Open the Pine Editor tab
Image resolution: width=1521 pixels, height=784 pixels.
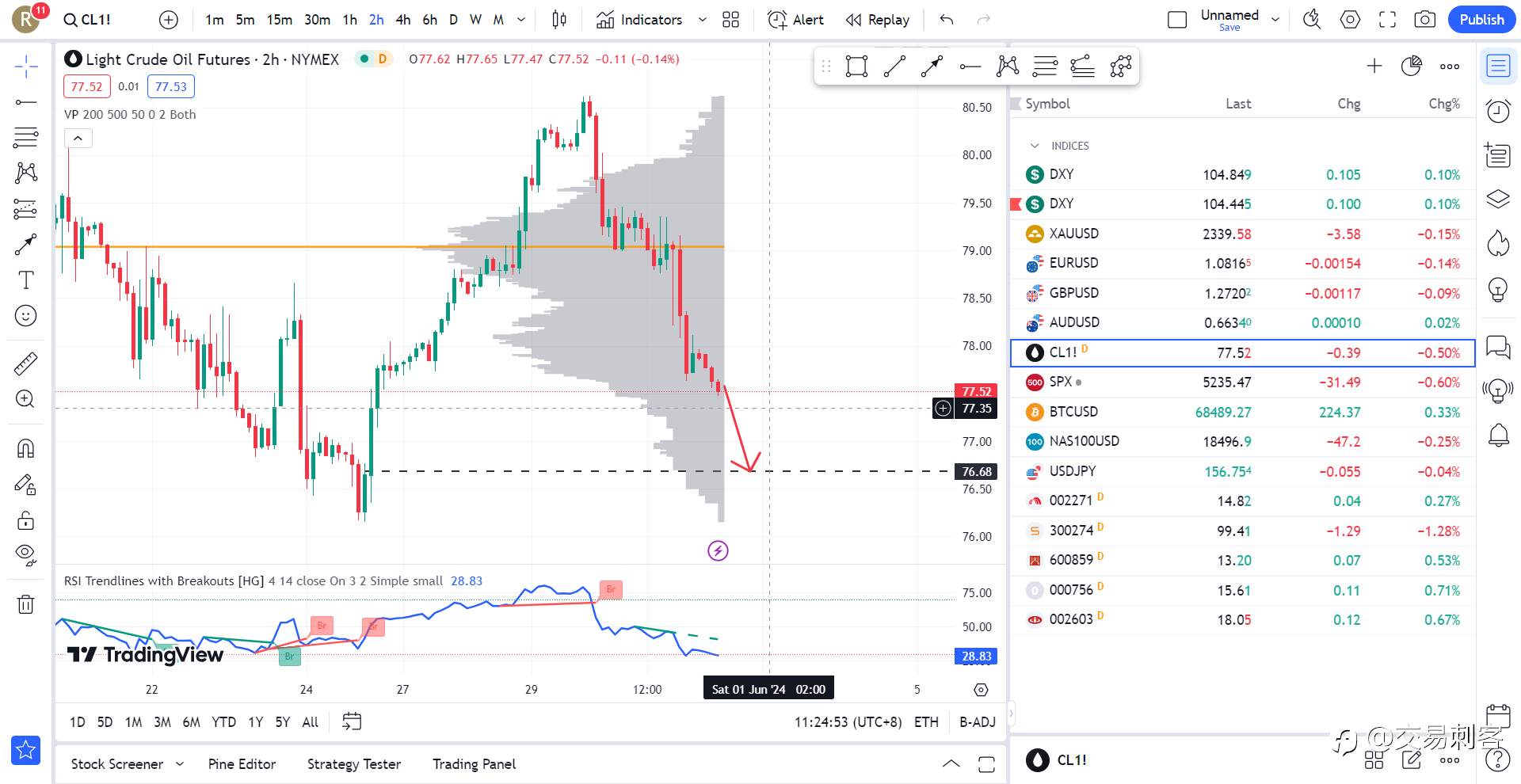coord(242,764)
